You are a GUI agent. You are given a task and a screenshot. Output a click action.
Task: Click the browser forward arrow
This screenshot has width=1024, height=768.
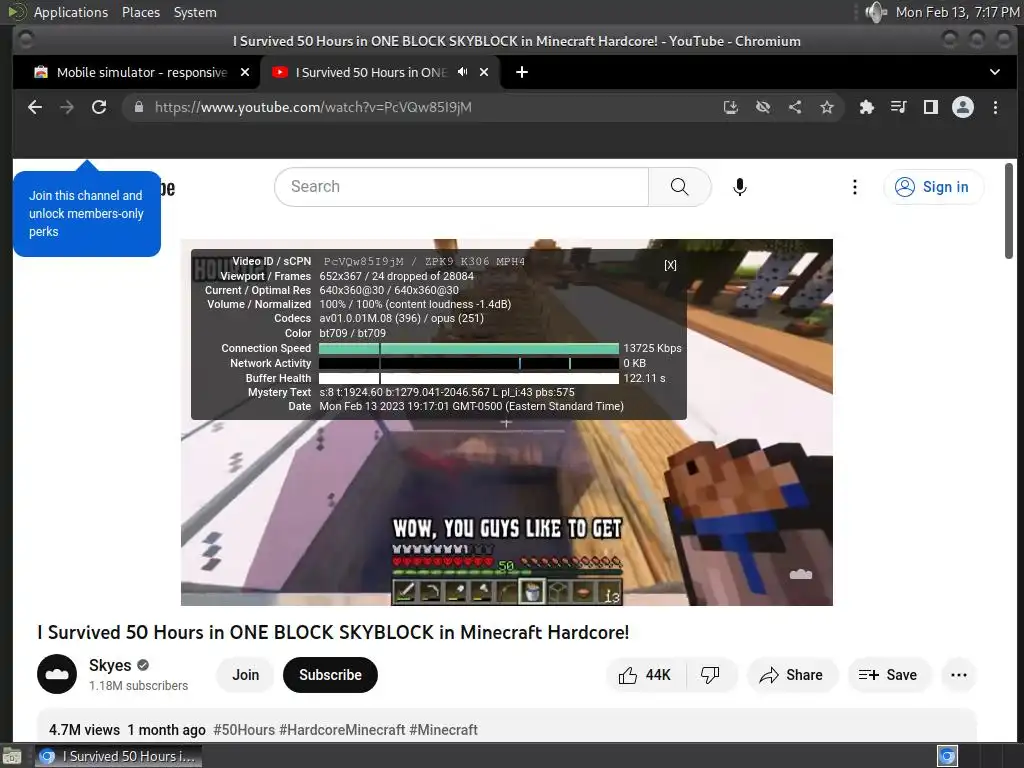[67, 107]
